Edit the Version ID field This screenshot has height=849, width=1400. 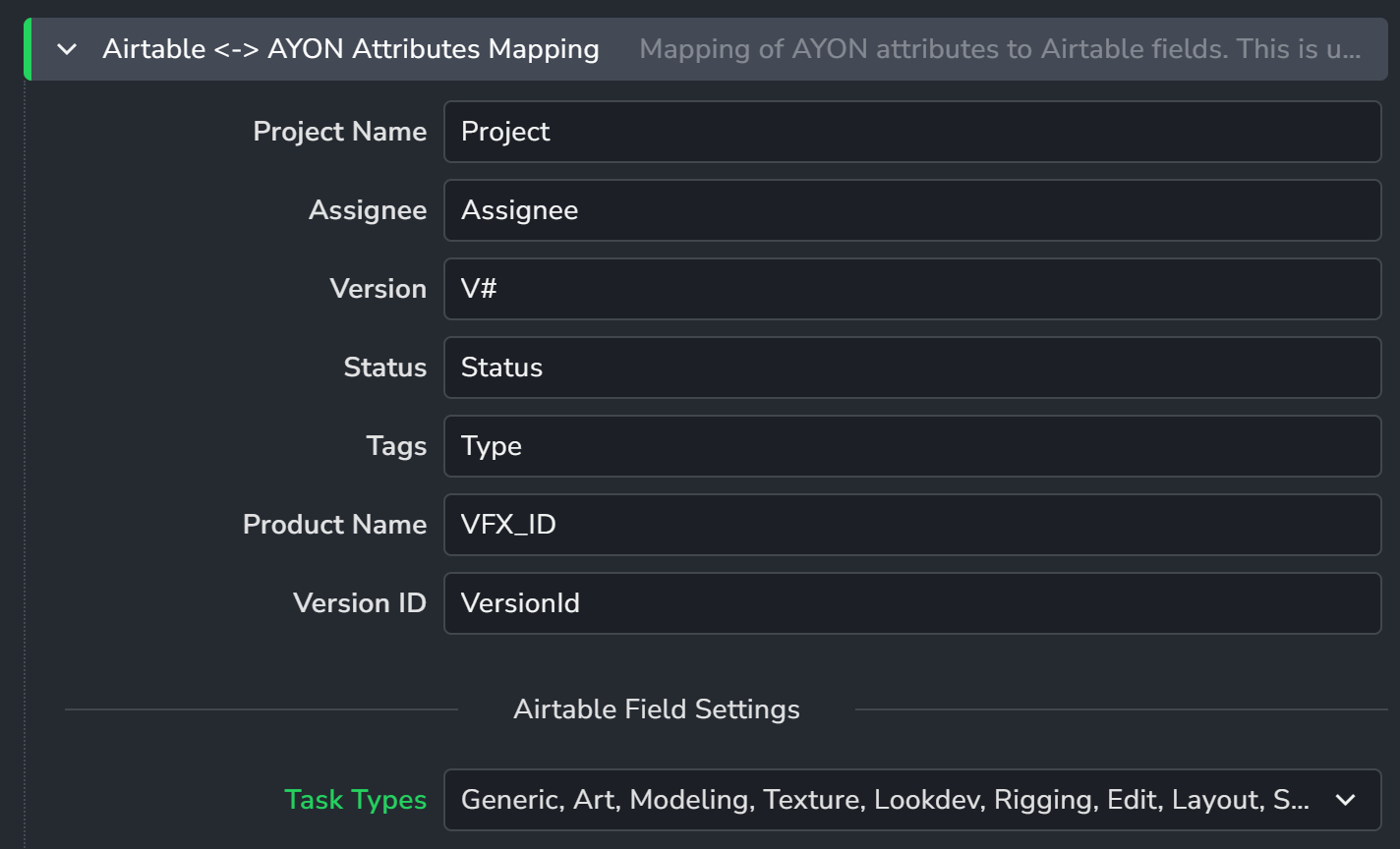pos(912,603)
